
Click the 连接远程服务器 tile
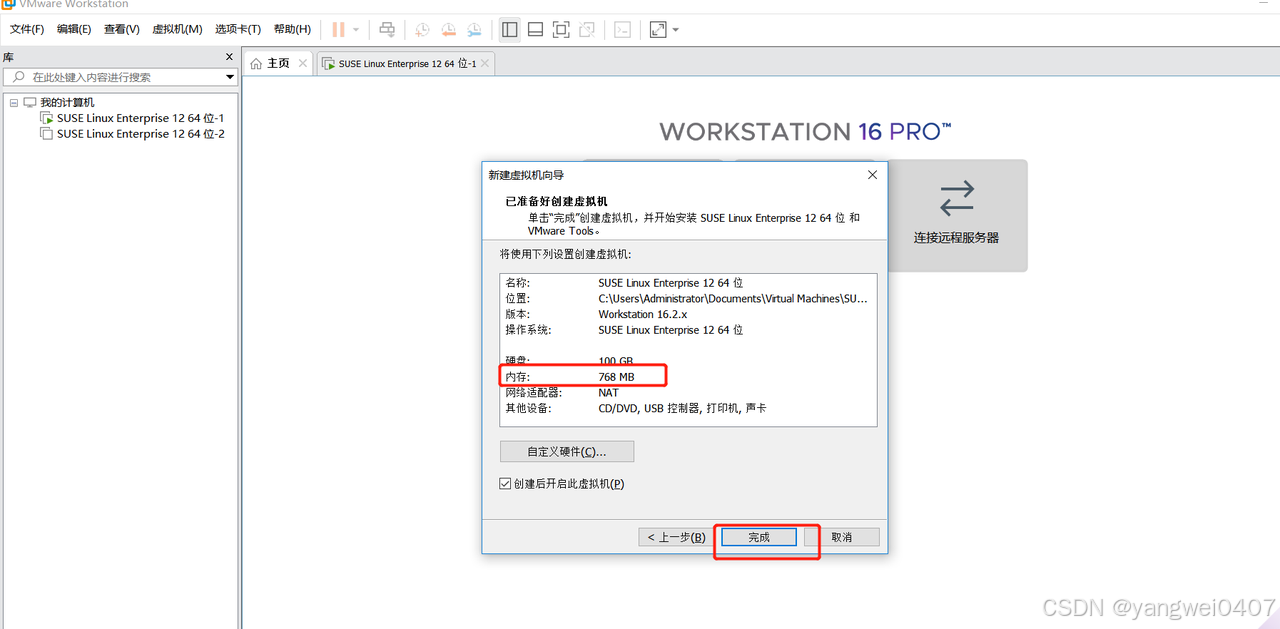coord(956,215)
